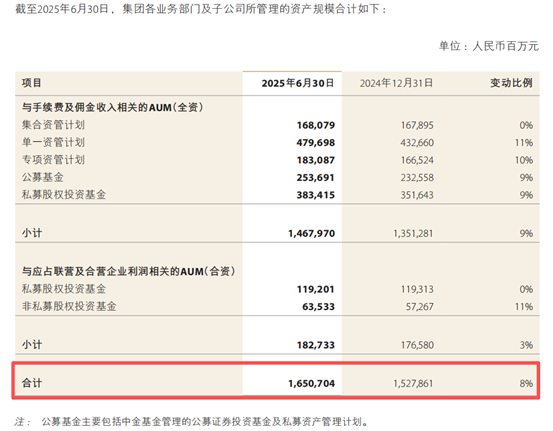Screen dimensions: 553x431
Task: Click the value 479,698 for 单一资管计划
Action: 316,142
